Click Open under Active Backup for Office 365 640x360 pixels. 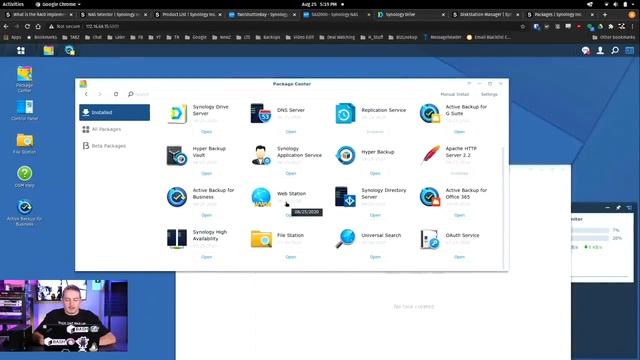tap(459, 215)
